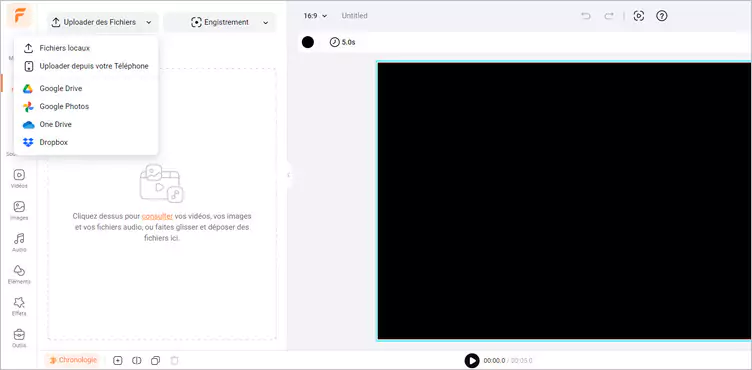The height and width of the screenshot is (370, 752).
Task: Open the Audio sidebar section
Action: pyautogui.click(x=19, y=243)
